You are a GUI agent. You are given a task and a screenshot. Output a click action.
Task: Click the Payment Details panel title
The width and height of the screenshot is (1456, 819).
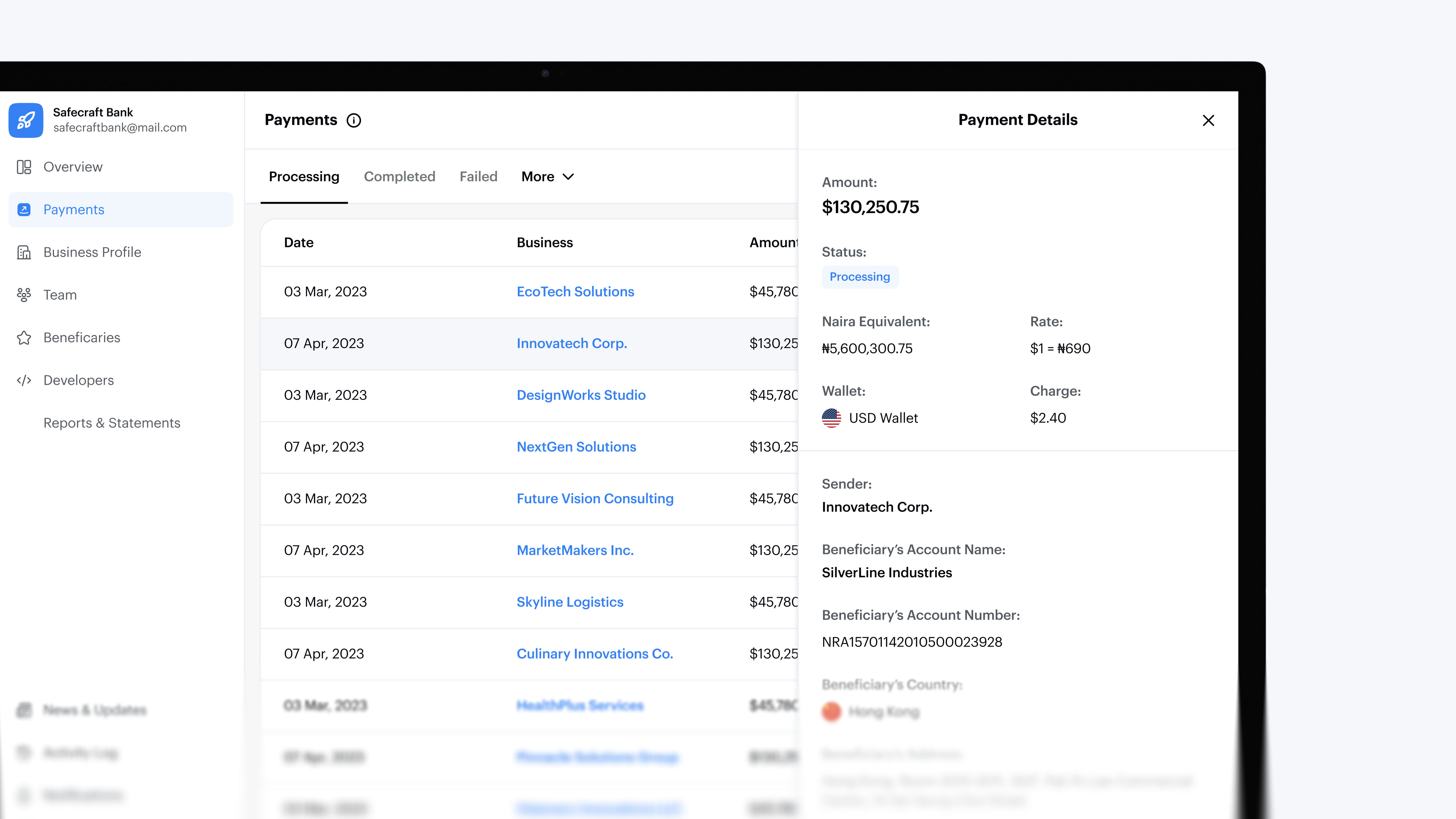tap(1018, 120)
